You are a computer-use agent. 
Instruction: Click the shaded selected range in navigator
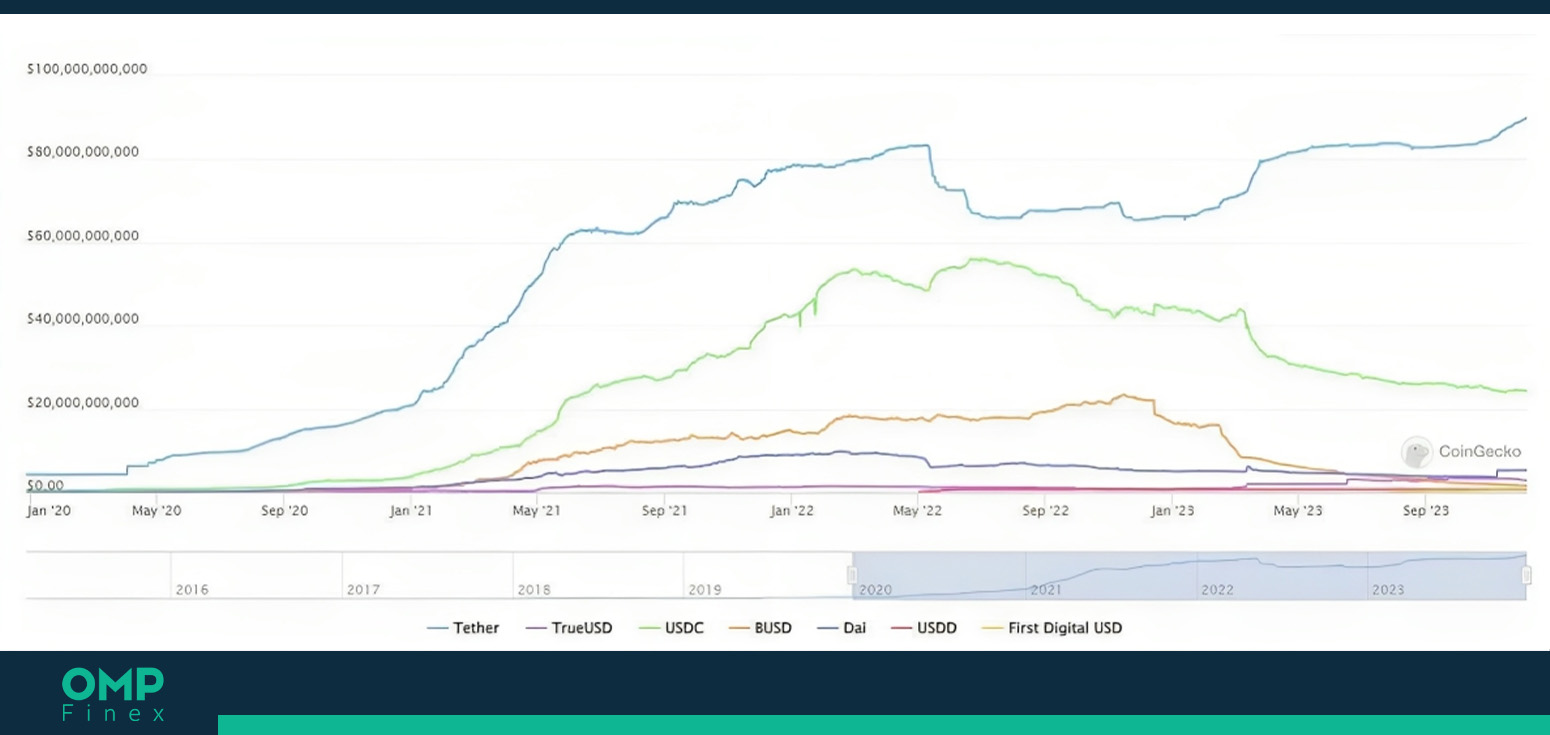point(1189,575)
